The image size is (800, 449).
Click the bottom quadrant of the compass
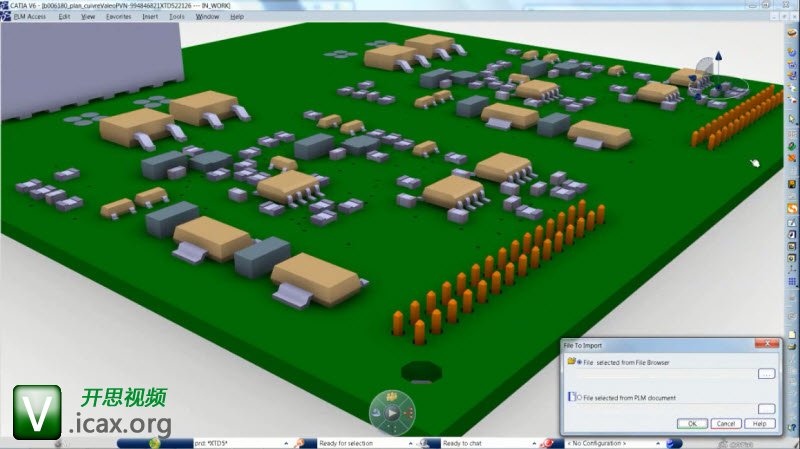tap(392, 429)
